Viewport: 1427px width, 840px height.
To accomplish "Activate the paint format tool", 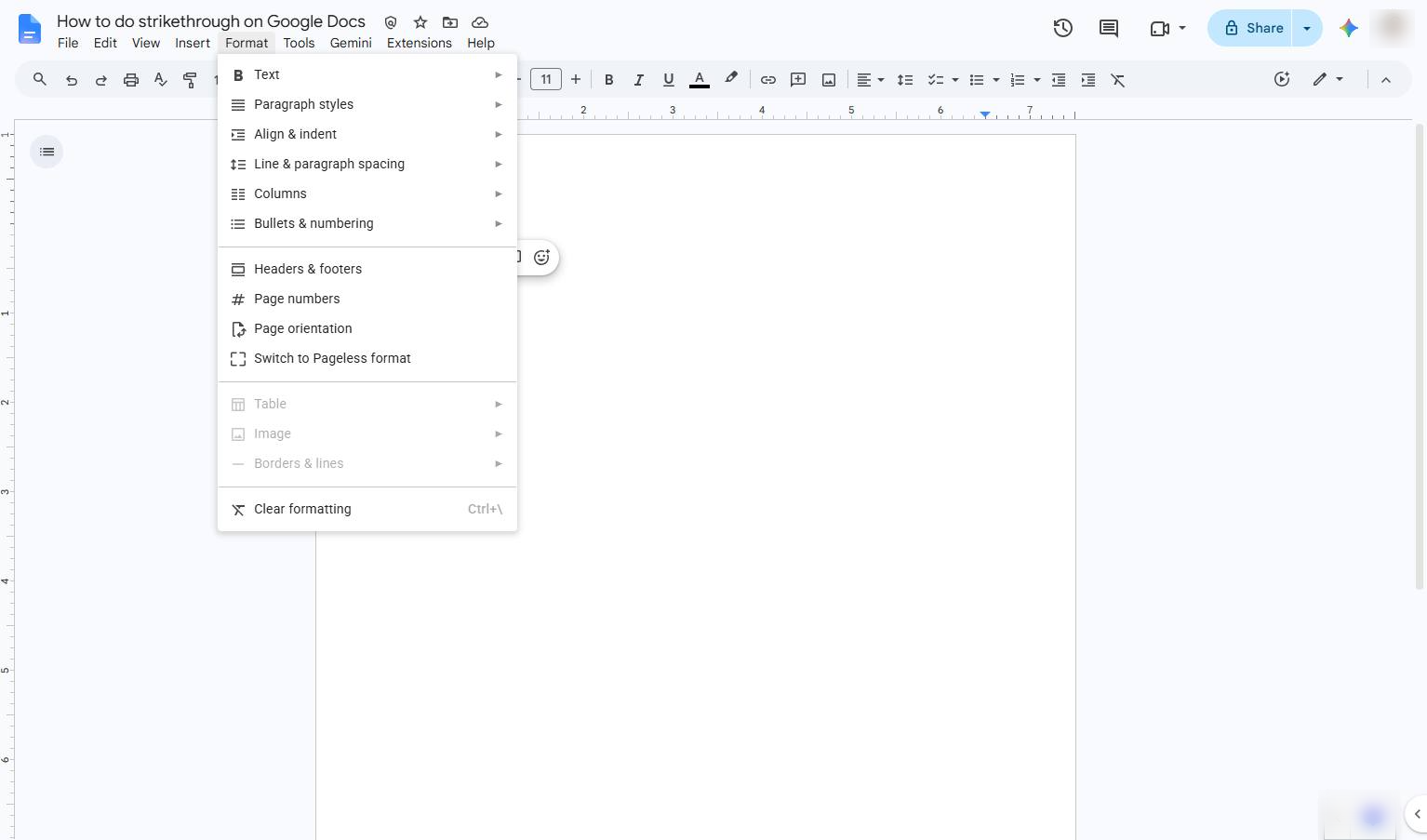I will point(191,80).
